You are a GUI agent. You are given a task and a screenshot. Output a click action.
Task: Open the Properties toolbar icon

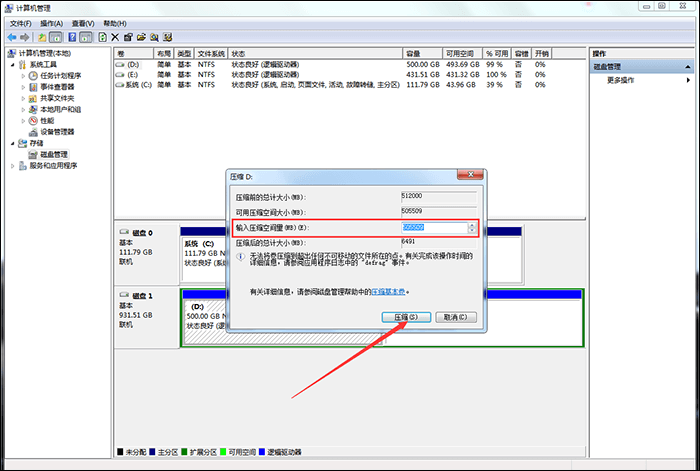click(128, 38)
